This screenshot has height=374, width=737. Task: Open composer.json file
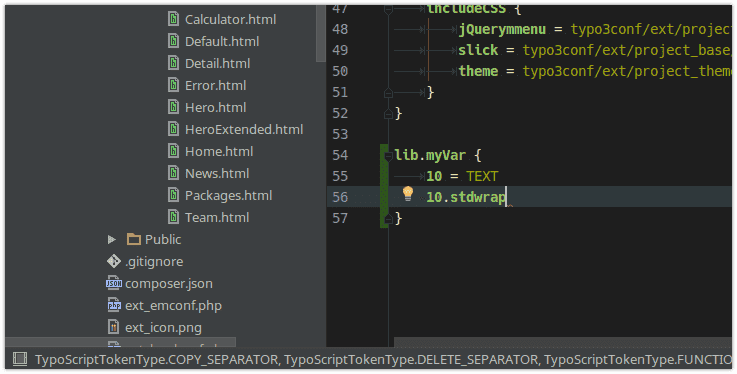coord(169,284)
